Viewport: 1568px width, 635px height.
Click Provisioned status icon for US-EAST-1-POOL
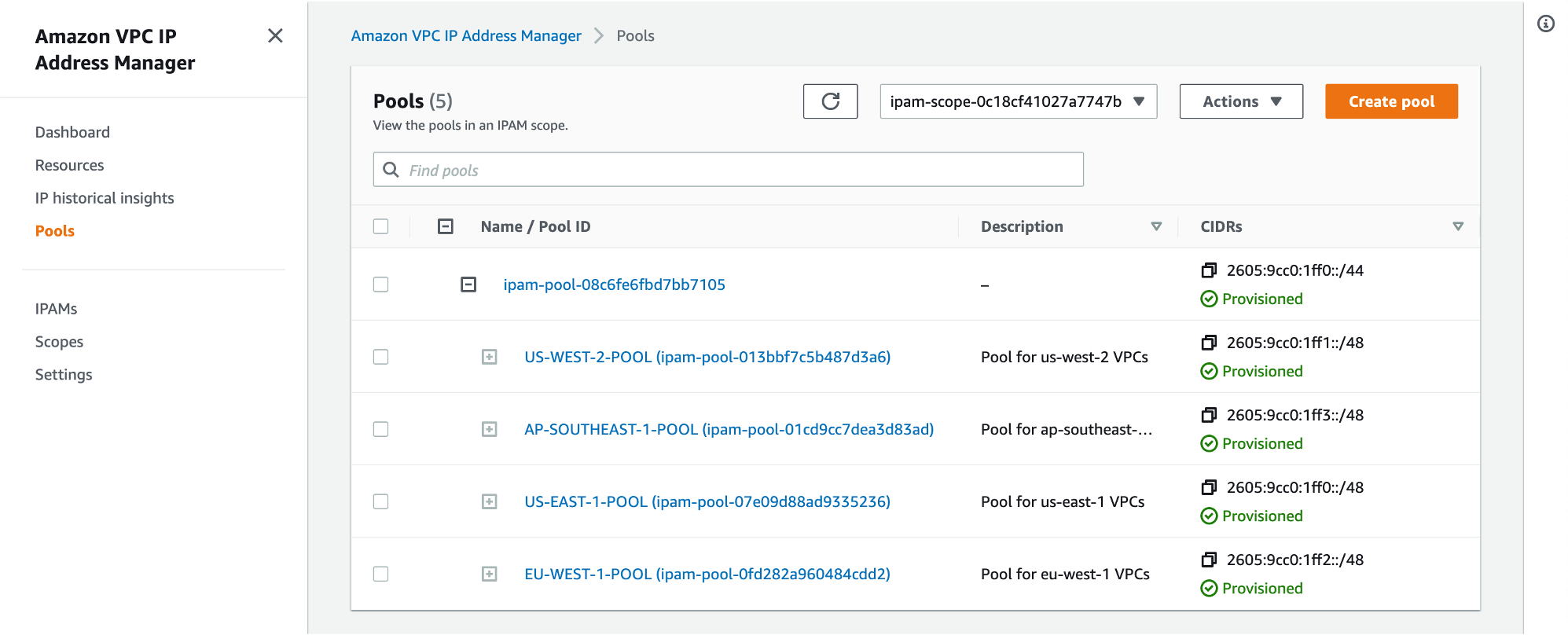pyautogui.click(x=1209, y=516)
